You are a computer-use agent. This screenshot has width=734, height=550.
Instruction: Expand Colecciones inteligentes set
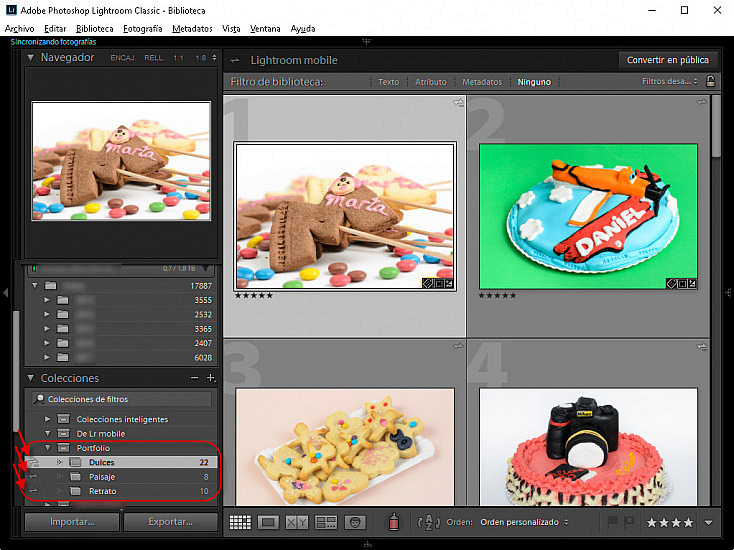coord(47,419)
